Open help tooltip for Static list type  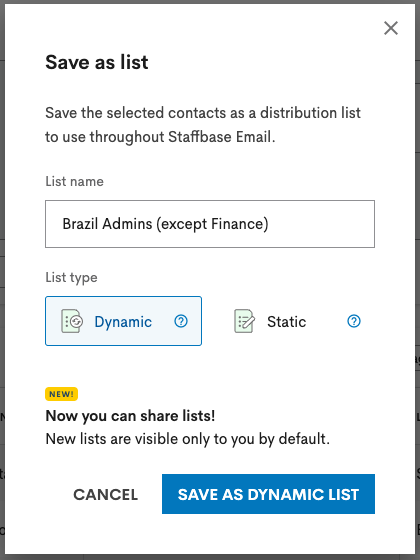point(354,321)
